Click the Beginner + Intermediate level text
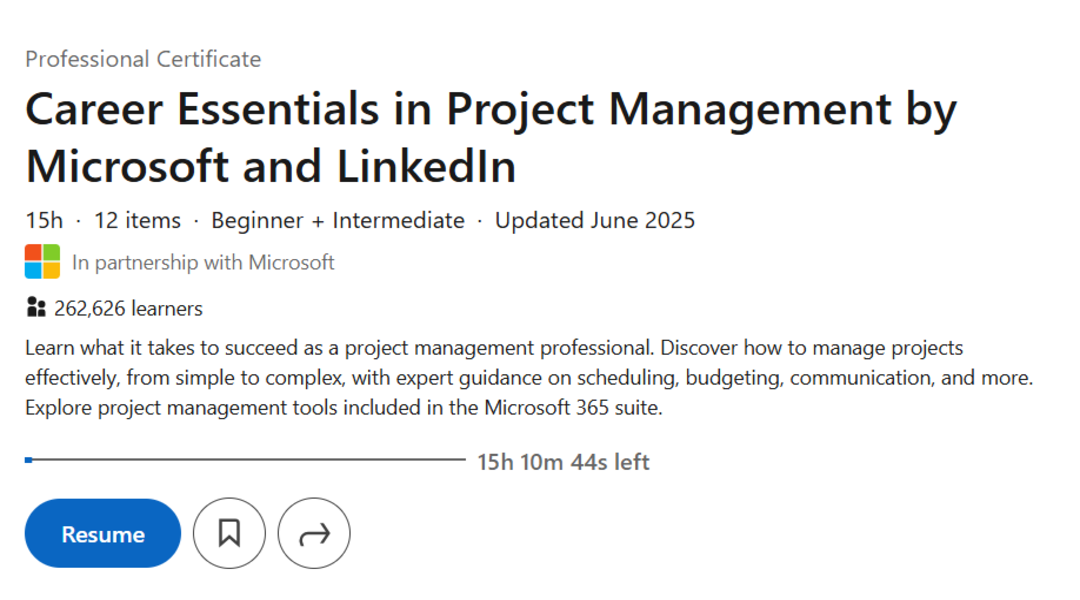Viewport: 1080px width, 600px height. click(x=337, y=220)
